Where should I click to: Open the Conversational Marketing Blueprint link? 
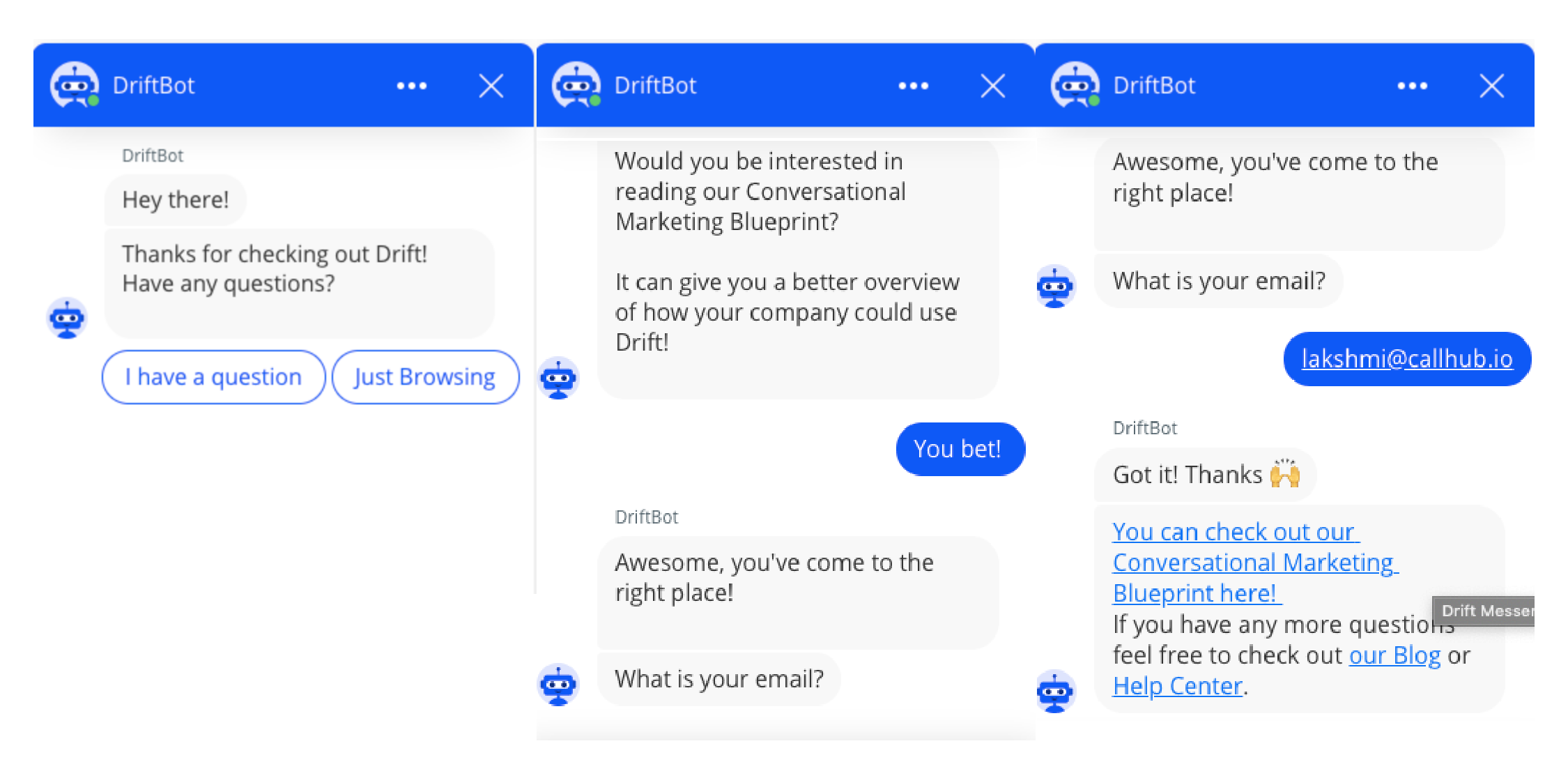(1255, 563)
